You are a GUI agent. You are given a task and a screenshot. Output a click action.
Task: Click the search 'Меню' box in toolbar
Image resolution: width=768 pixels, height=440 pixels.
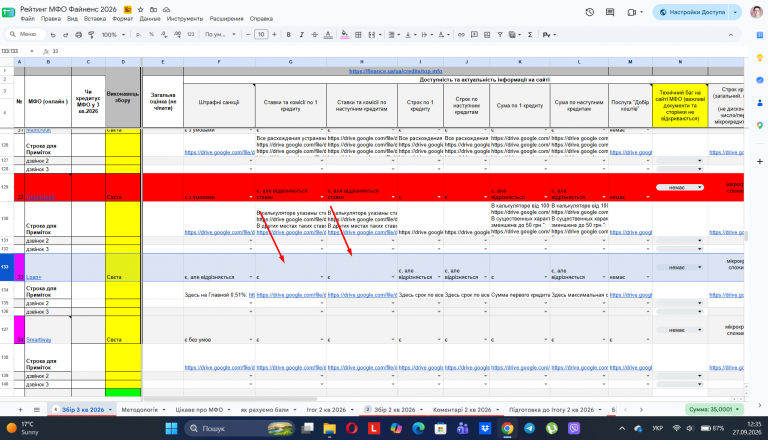point(25,34)
